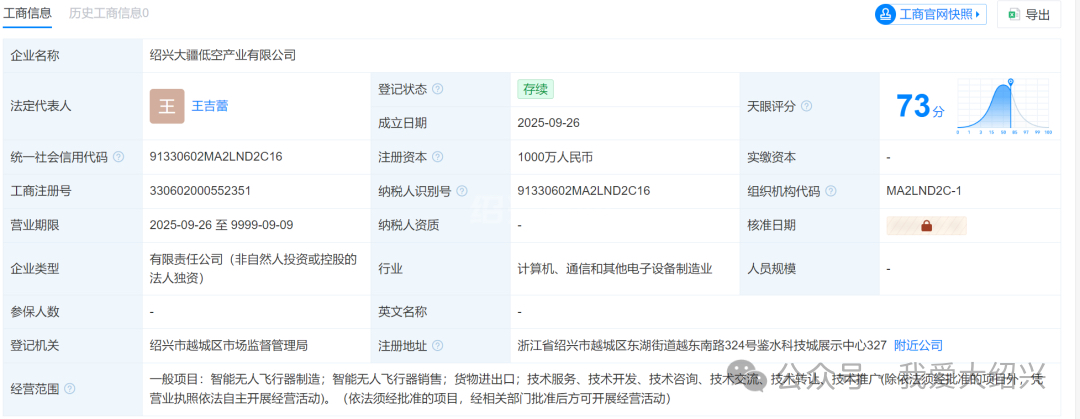Open the 工商官网快照 dropdown
The width and height of the screenshot is (1080, 419).
(x=930, y=14)
